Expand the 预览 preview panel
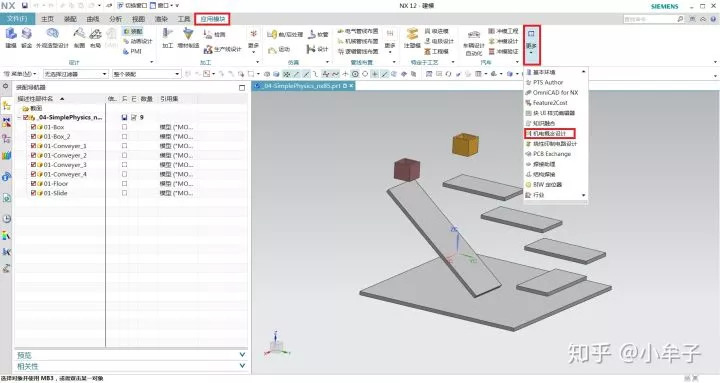Screen dimensions: 720x383 [131, 355]
